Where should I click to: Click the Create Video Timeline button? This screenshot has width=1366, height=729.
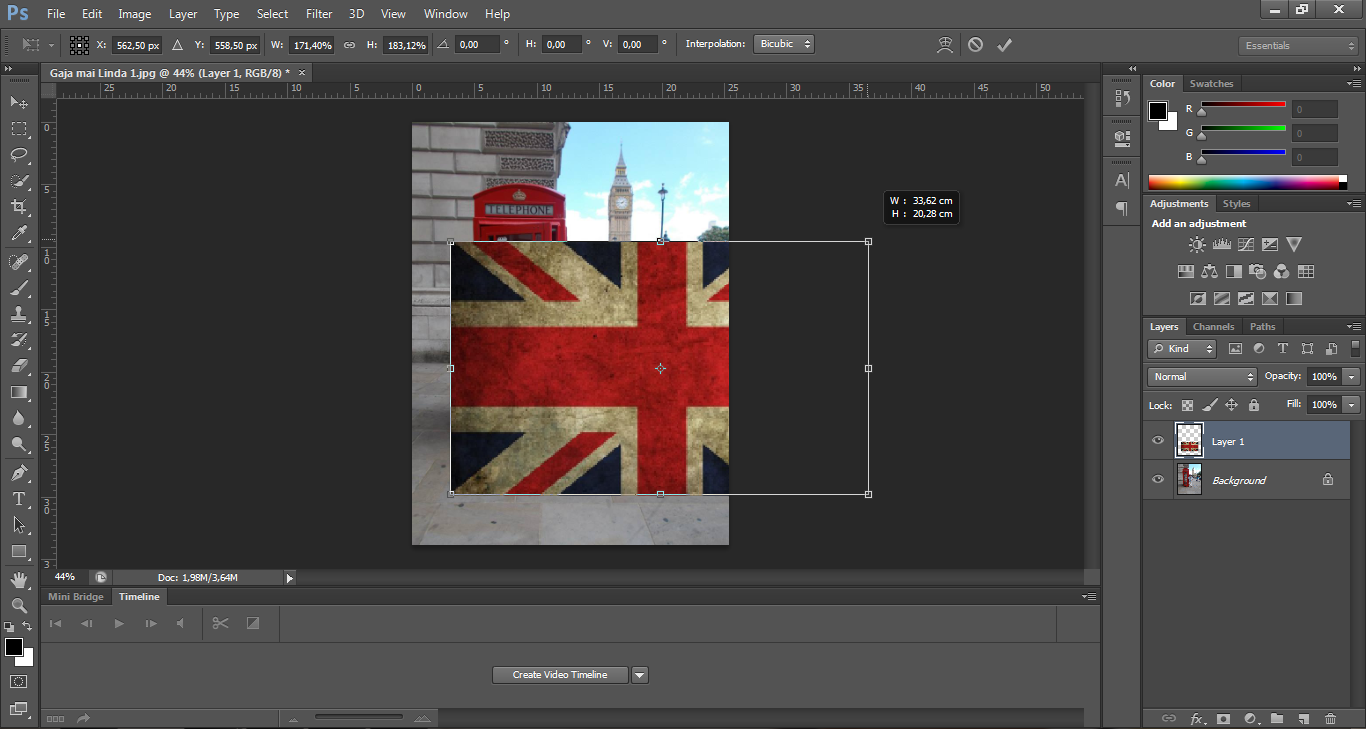pyautogui.click(x=560, y=675)
